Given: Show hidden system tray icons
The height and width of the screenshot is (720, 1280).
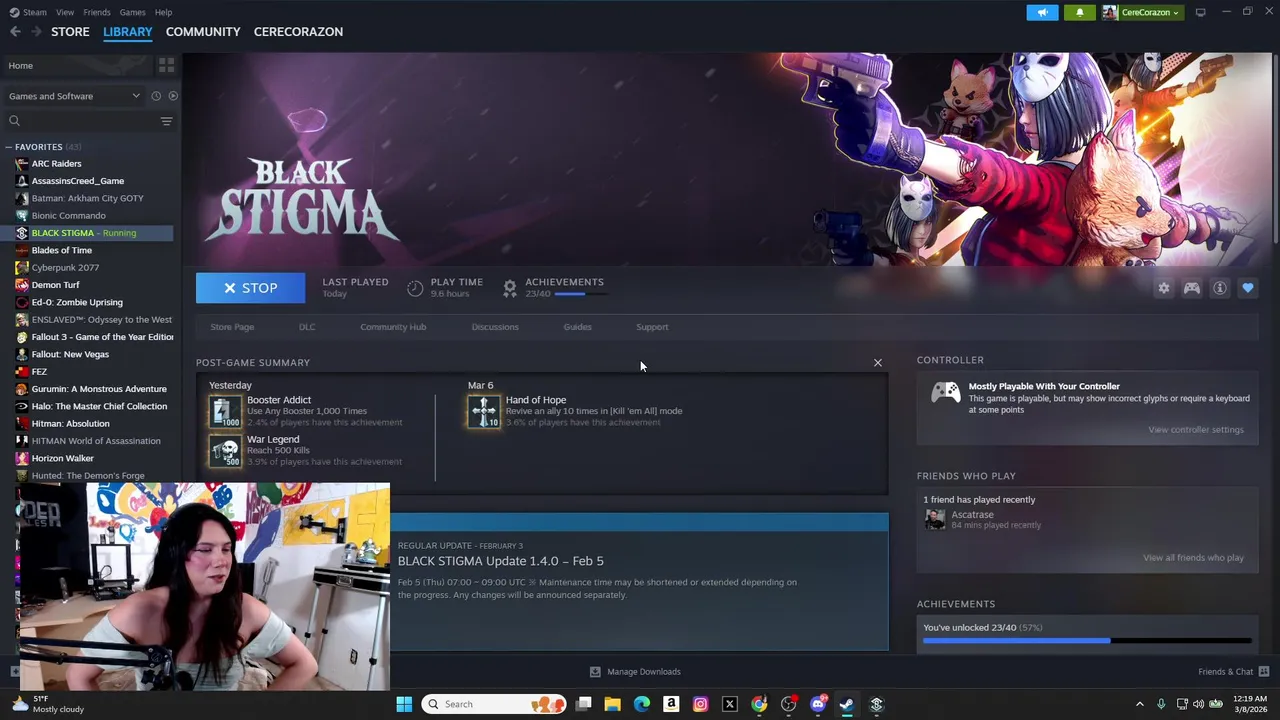Looking at the screenshot, I should tap(1139, 704).
